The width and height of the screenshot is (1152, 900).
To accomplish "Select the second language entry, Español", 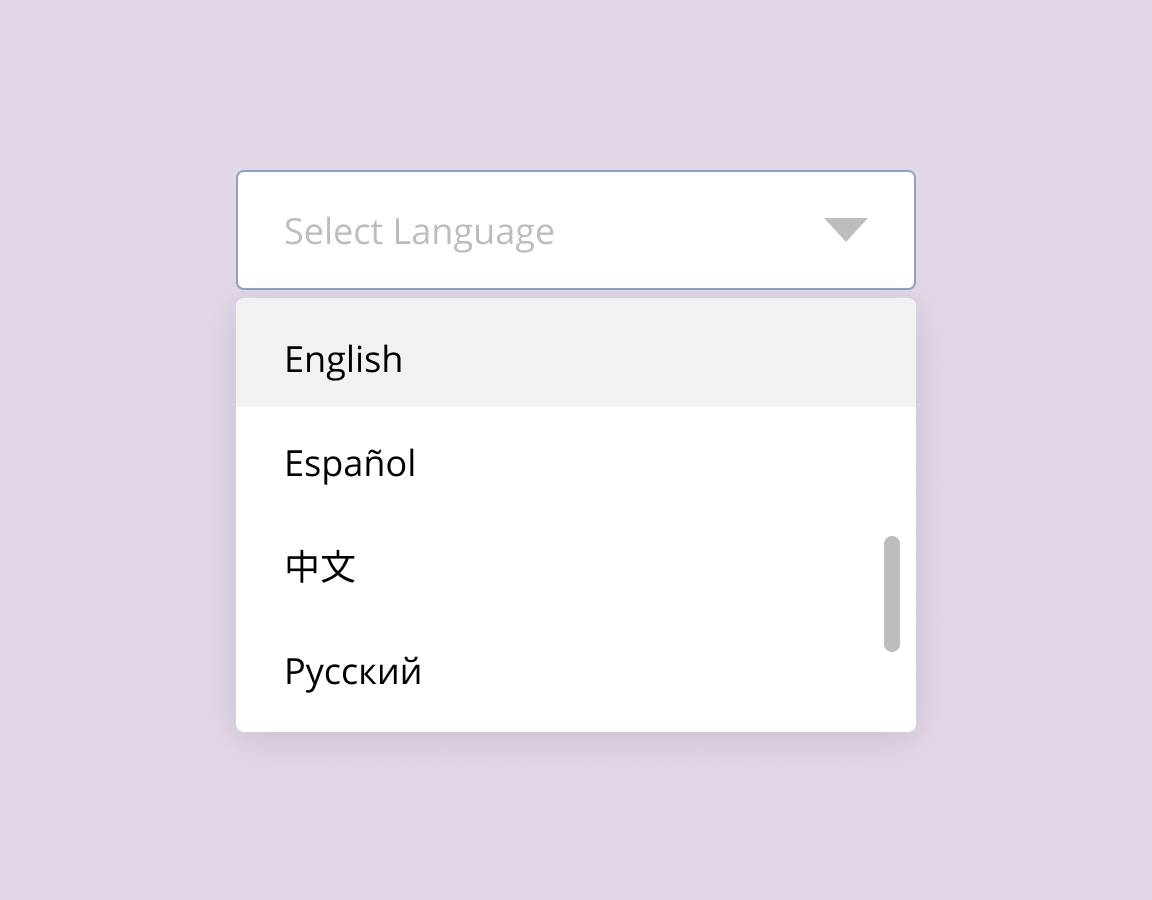I will [349, 462].
